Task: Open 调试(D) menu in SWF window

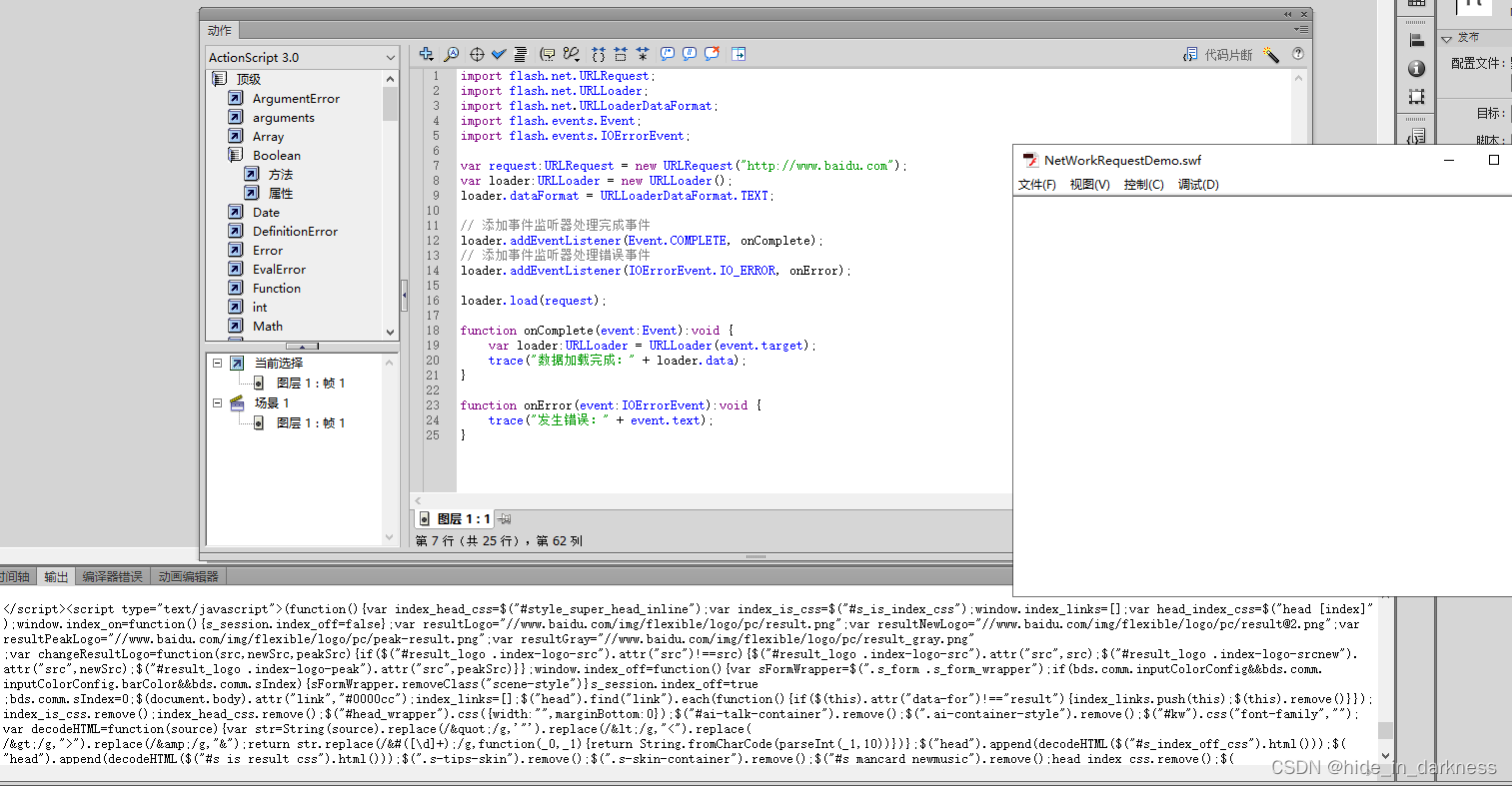Action: [1198, 185]
